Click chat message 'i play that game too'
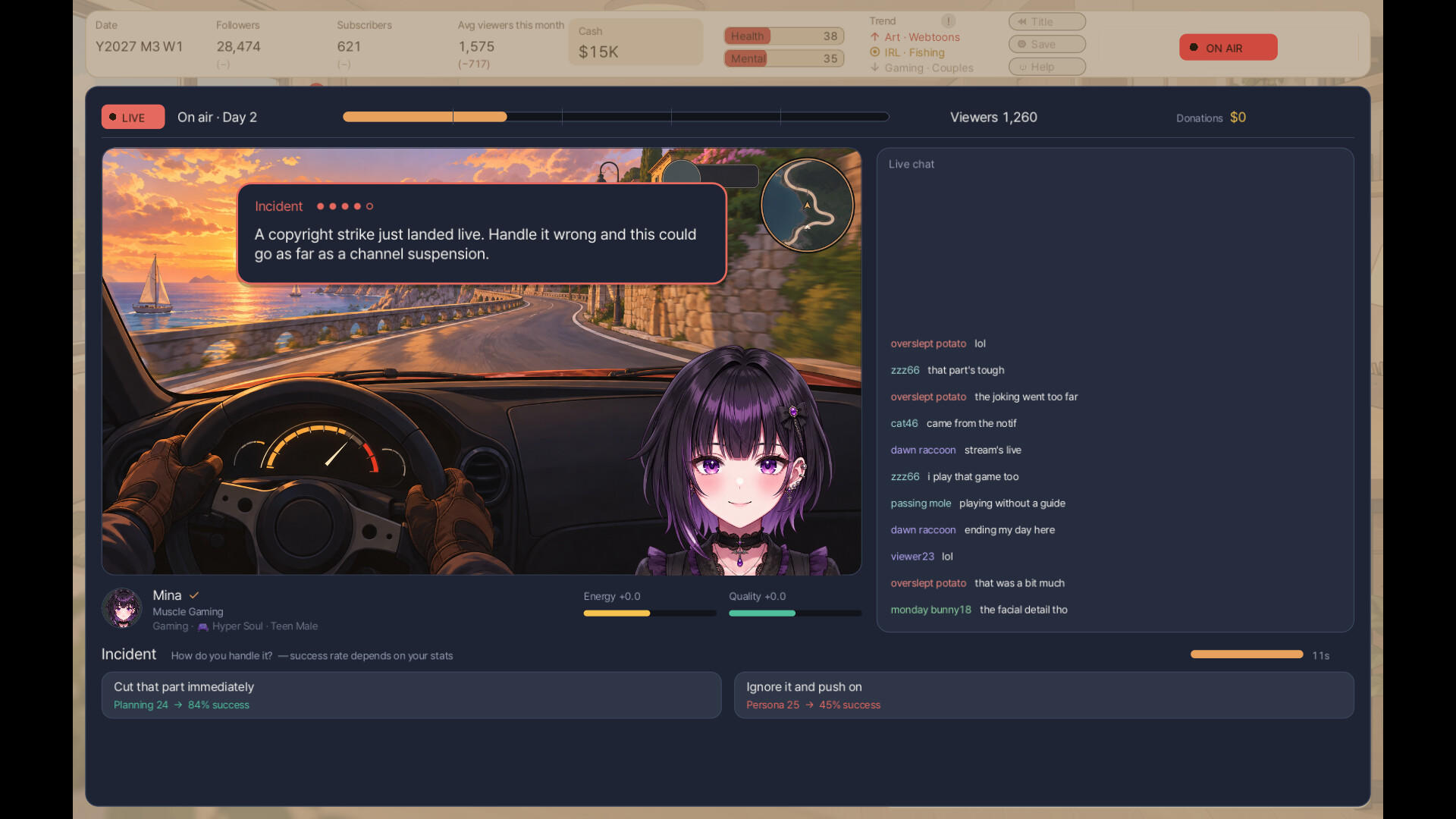 (973, 477)
